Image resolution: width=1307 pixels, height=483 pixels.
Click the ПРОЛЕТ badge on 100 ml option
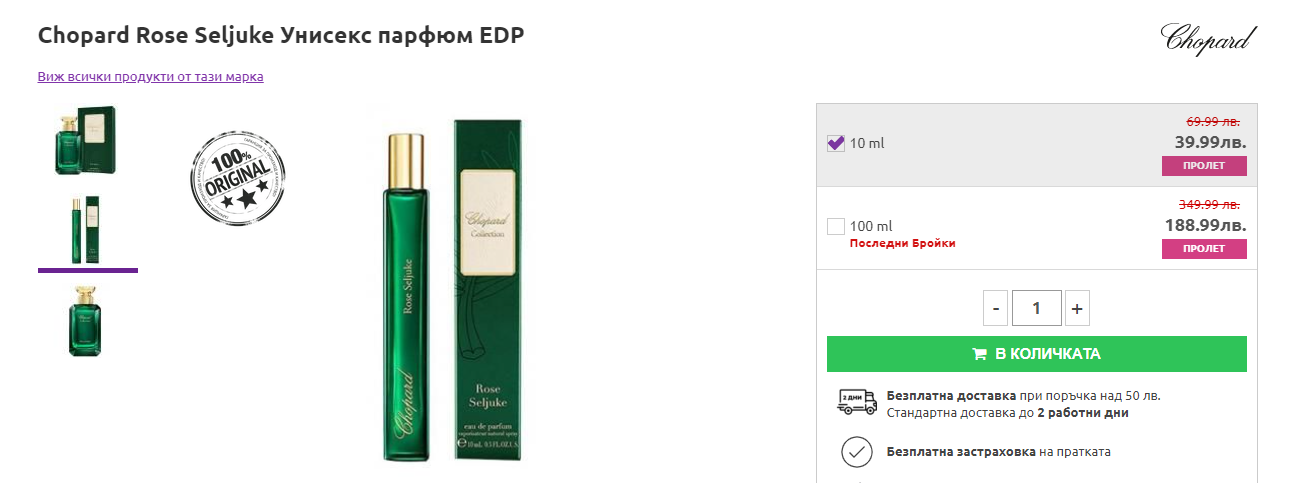click(x=1204, y=249)
